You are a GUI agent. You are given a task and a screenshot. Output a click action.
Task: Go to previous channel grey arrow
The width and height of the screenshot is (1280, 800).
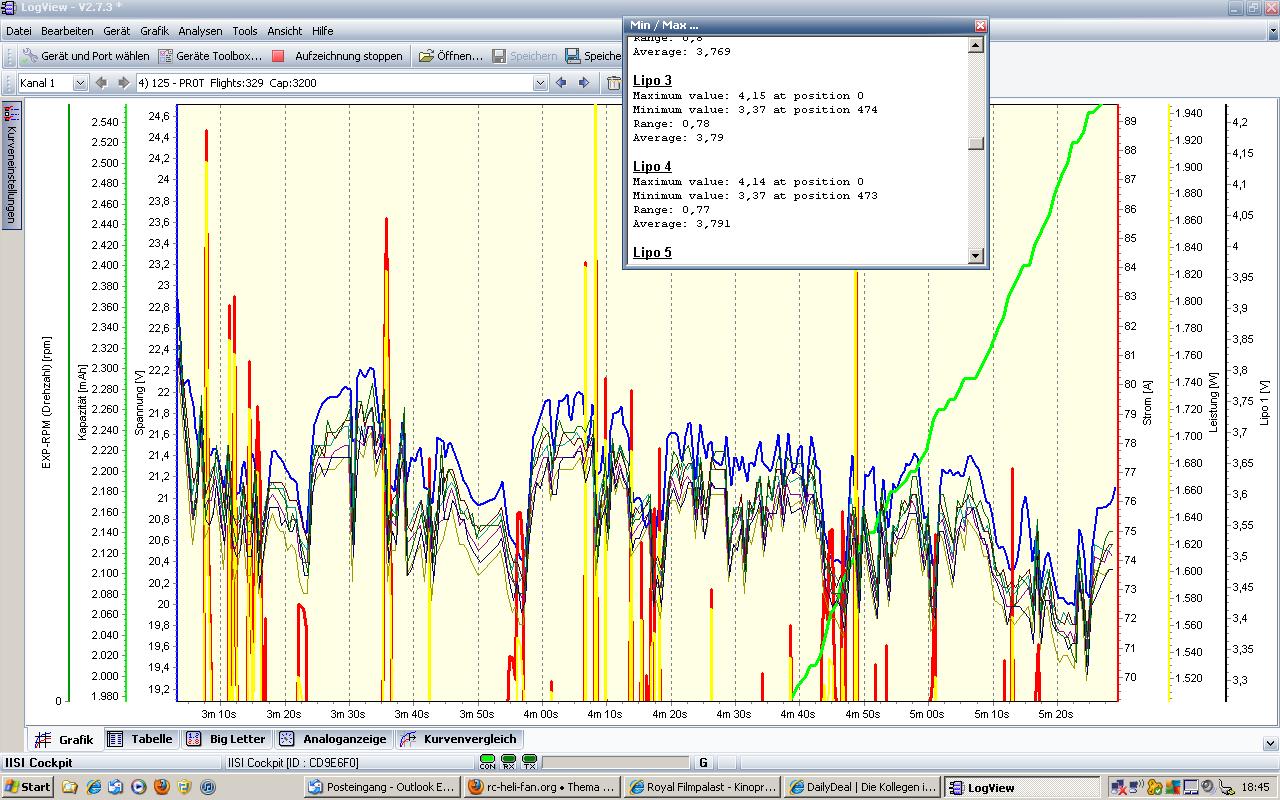(101, 83)
